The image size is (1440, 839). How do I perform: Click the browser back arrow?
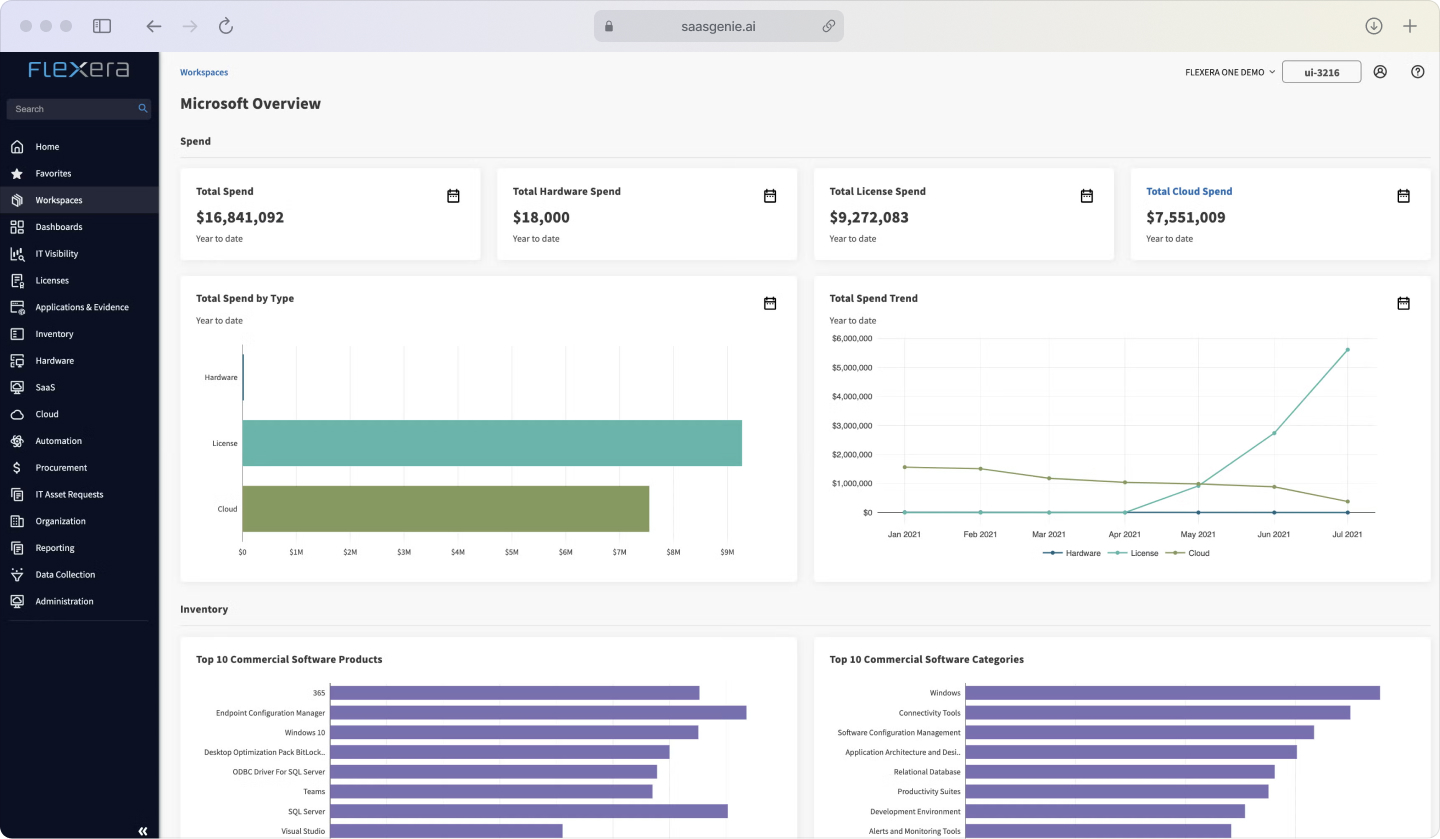pos(153,26)
